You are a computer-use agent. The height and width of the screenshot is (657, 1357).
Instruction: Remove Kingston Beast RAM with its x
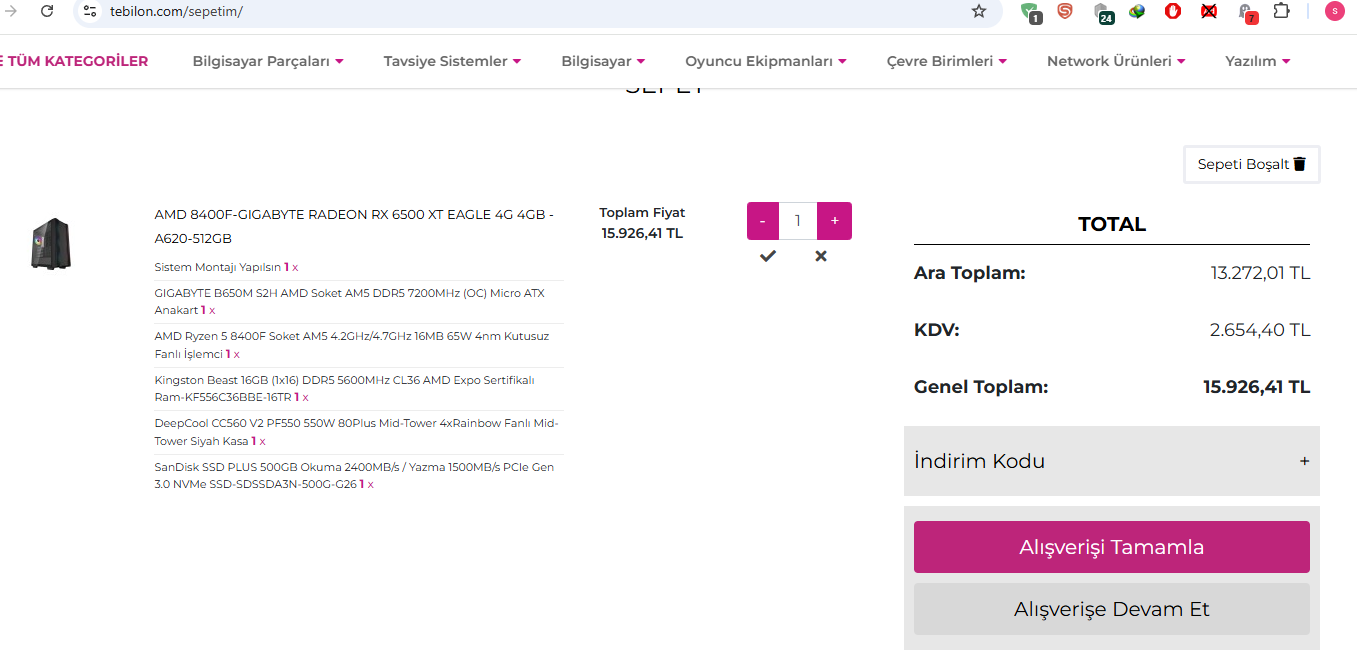coord(305,397)
